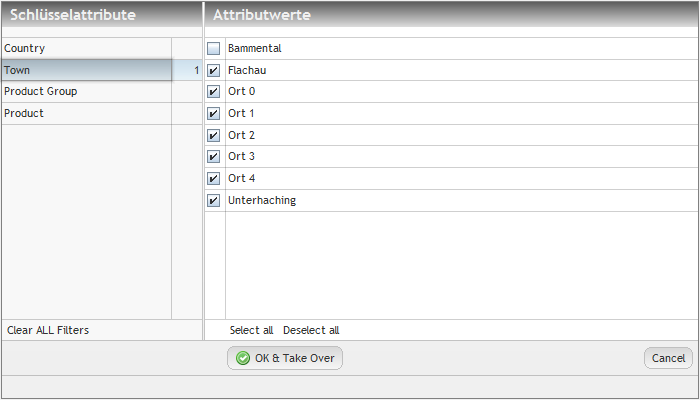Untick the Ort 3 checkbox
The width and height of the screenshot is (700, 400).
point(214,157)
